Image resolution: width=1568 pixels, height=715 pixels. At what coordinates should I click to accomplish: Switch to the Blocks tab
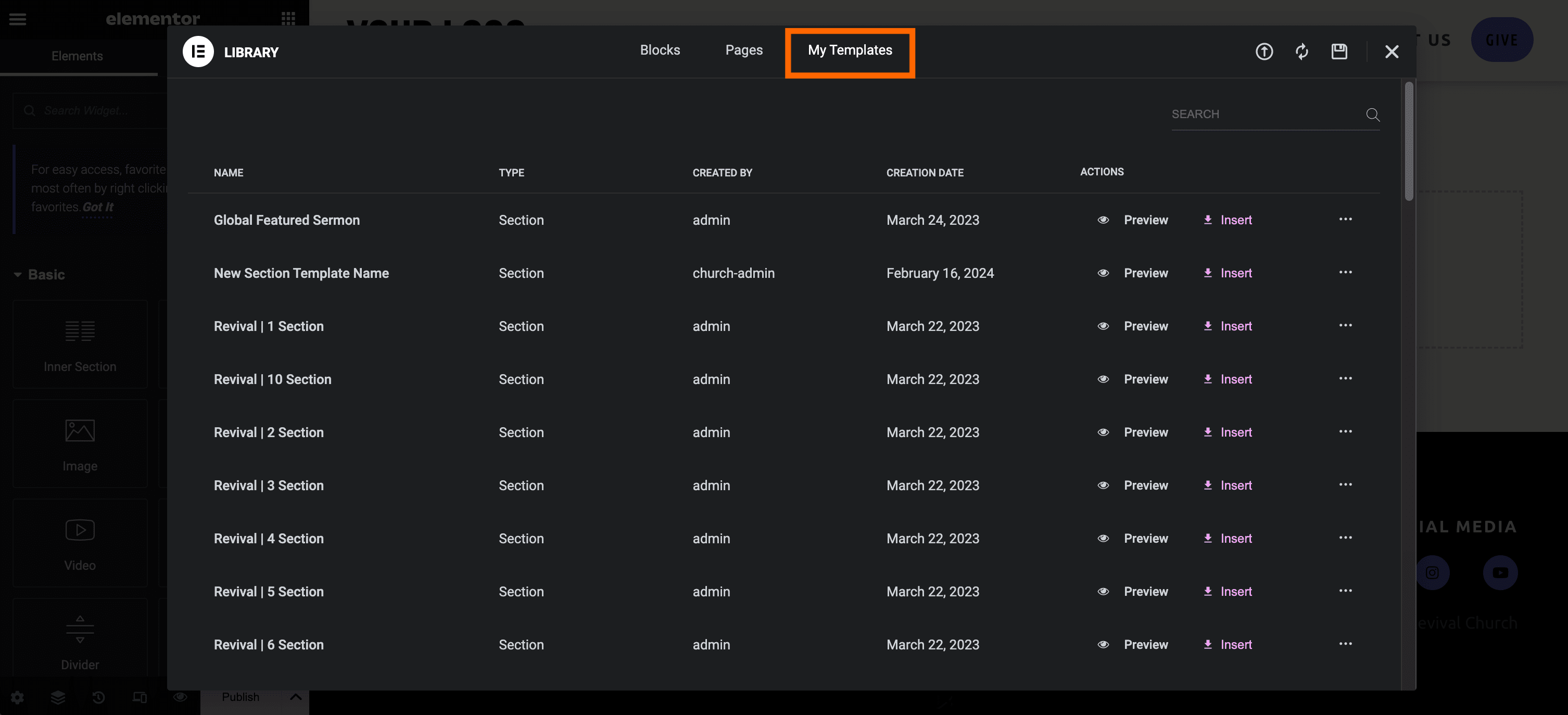(x=660, y=50)
